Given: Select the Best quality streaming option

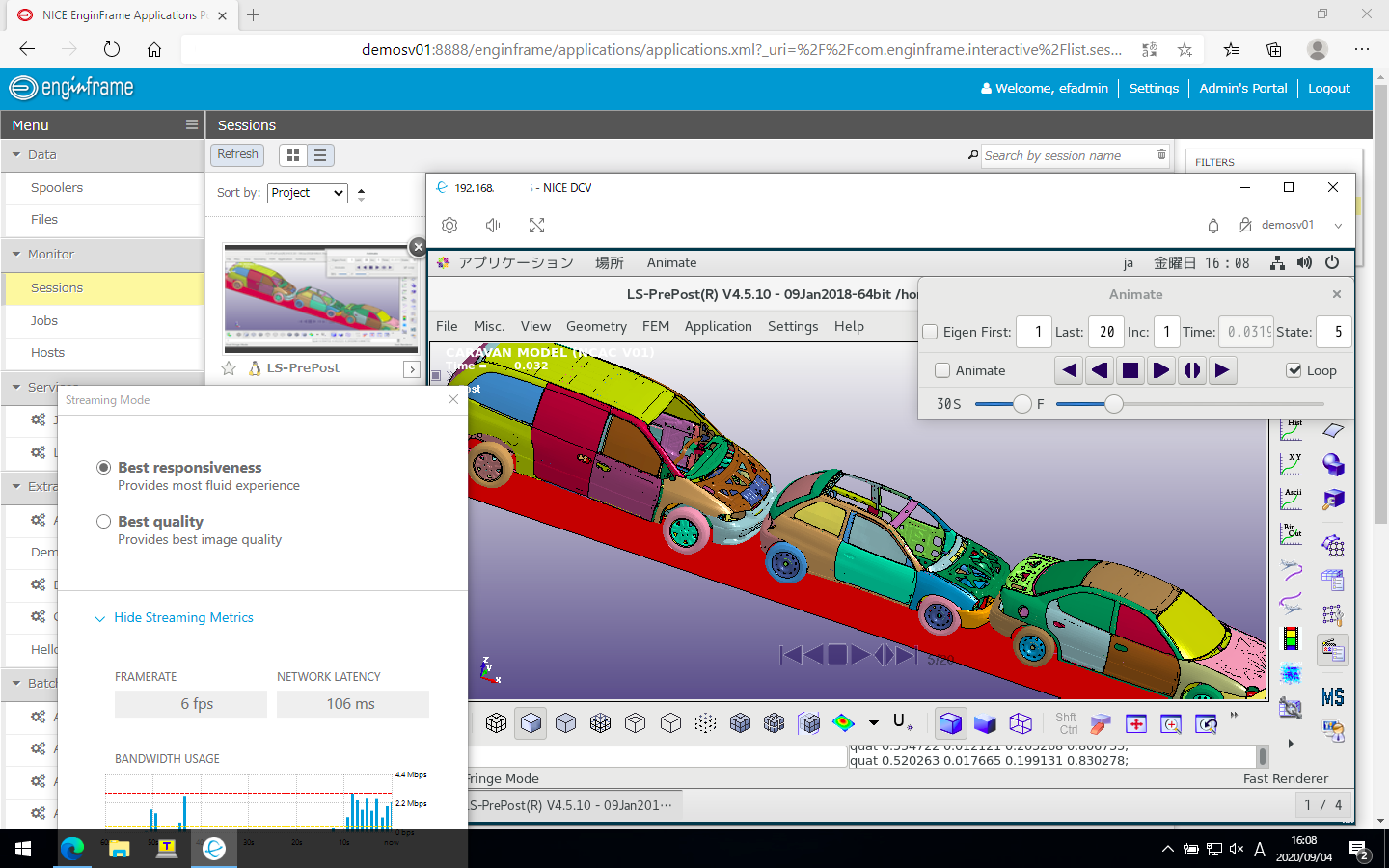Looking at the screenshot, I should coord(104,522).
